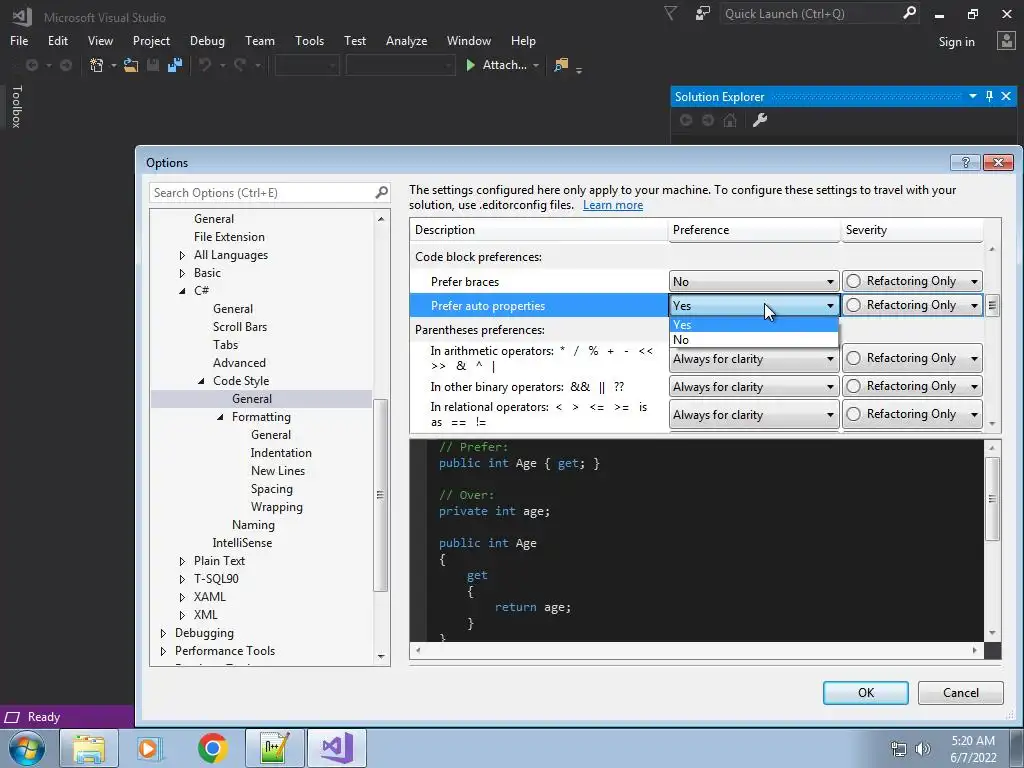The width and height of the screenshot is (1024, 768).
Task: Open Prefer braces preference dropdown
Action: tap(754, 281)
